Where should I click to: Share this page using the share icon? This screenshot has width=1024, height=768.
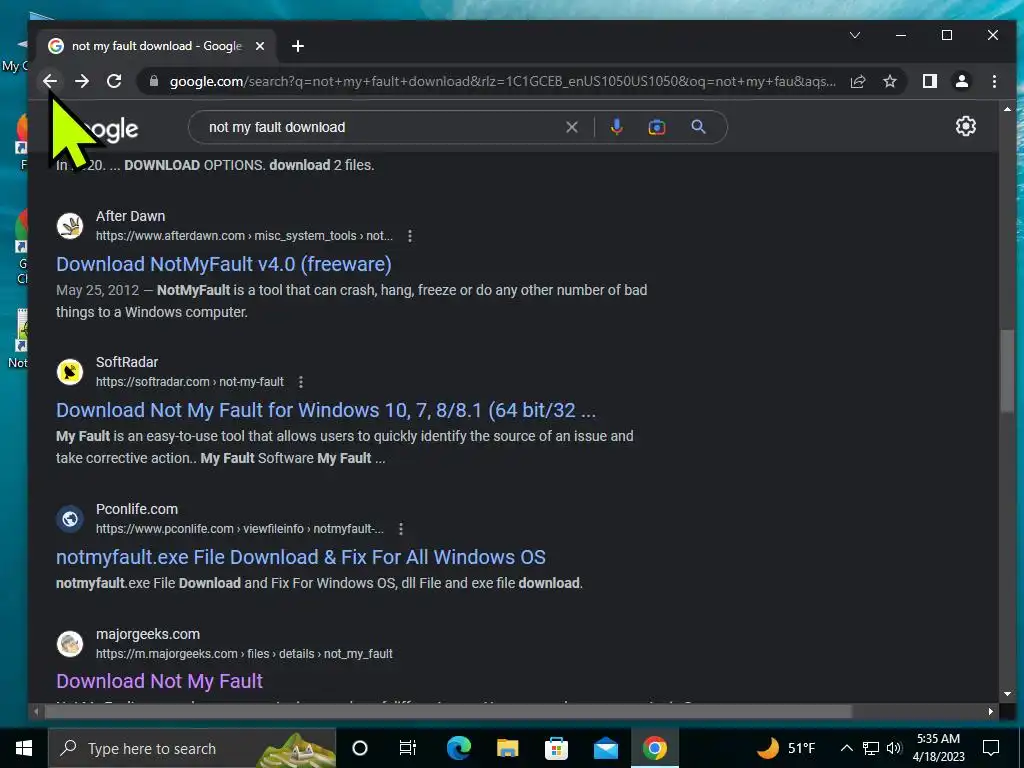[857, 81]
